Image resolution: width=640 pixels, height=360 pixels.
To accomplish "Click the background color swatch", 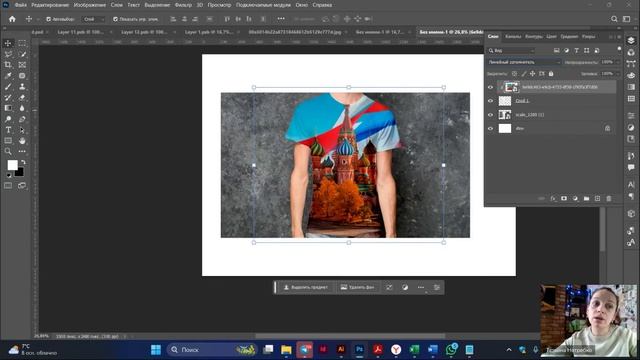I will coord(19,173).
